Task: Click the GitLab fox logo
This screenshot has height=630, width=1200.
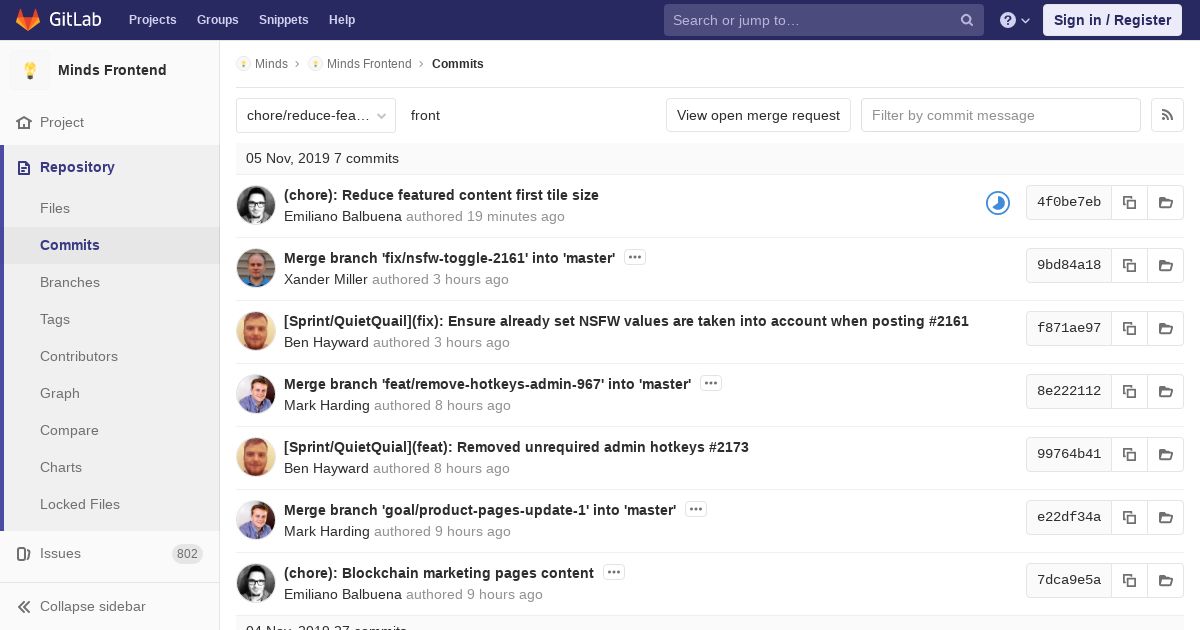Action: (28, 20)
